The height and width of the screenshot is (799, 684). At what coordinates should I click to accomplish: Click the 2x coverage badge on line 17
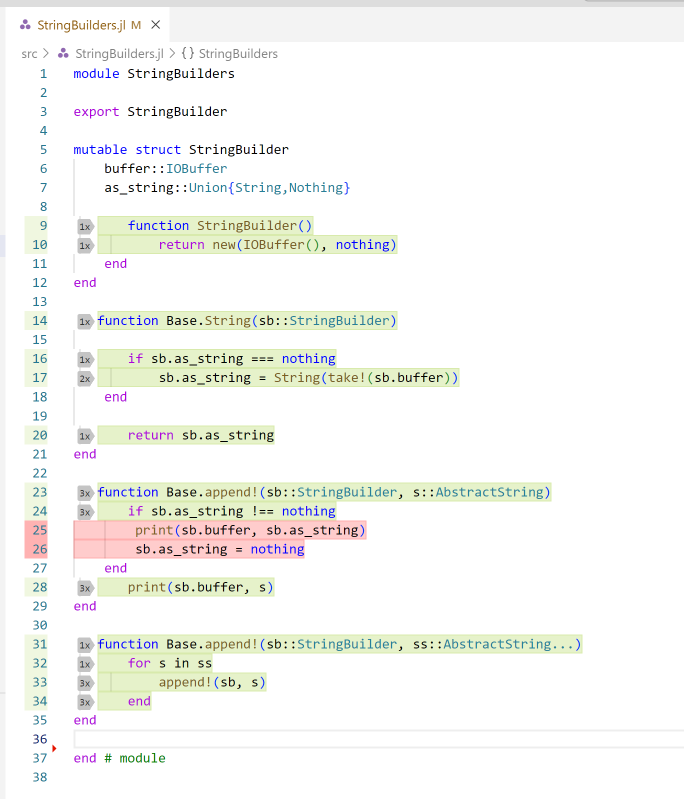click(x=85, y=378)
